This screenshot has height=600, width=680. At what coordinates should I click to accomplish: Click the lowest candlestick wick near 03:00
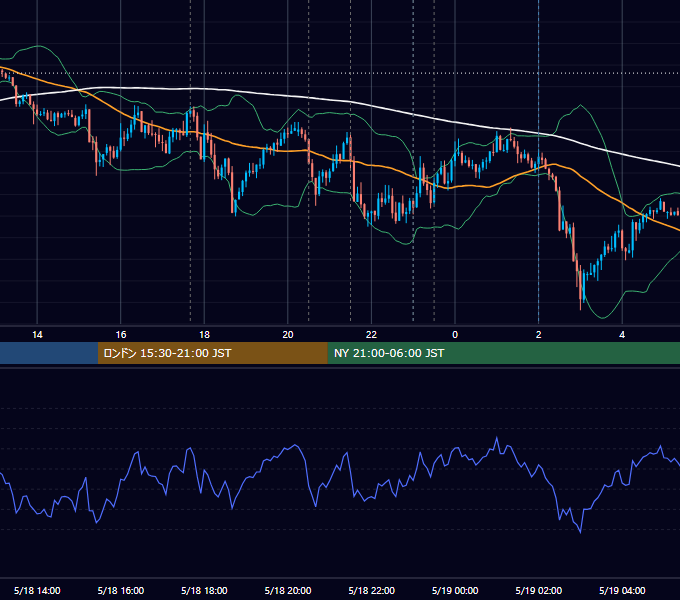[580, 303]
